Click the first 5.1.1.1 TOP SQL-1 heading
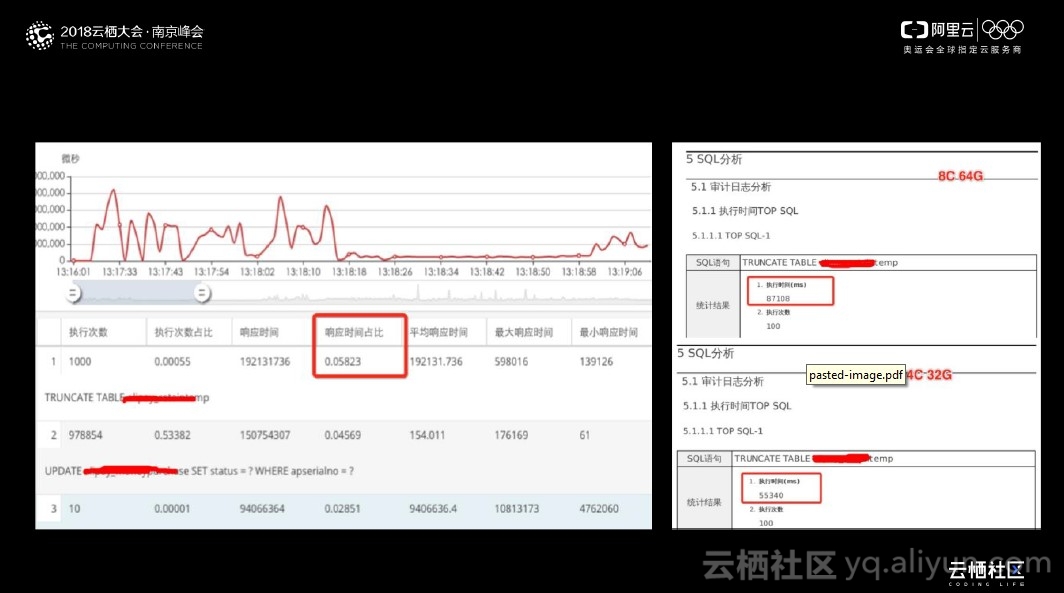1064x593 pixels. 731,235
